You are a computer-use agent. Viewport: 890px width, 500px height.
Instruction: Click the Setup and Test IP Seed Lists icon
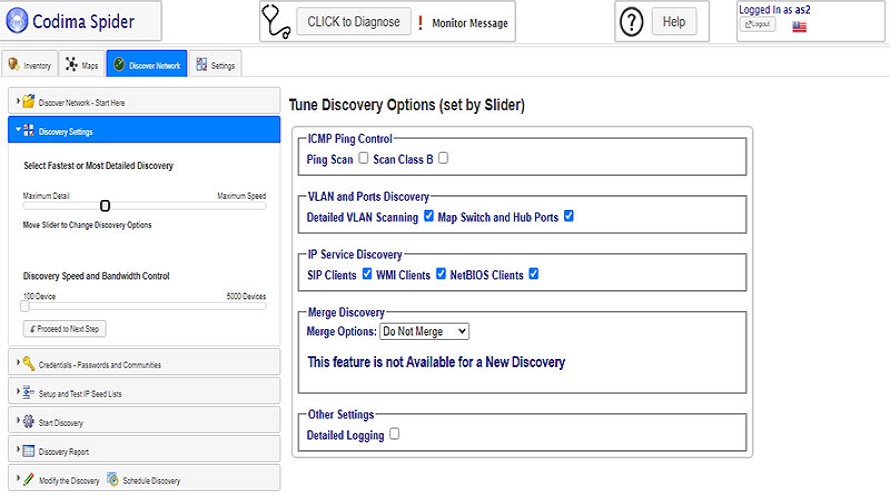click(28, 392)
